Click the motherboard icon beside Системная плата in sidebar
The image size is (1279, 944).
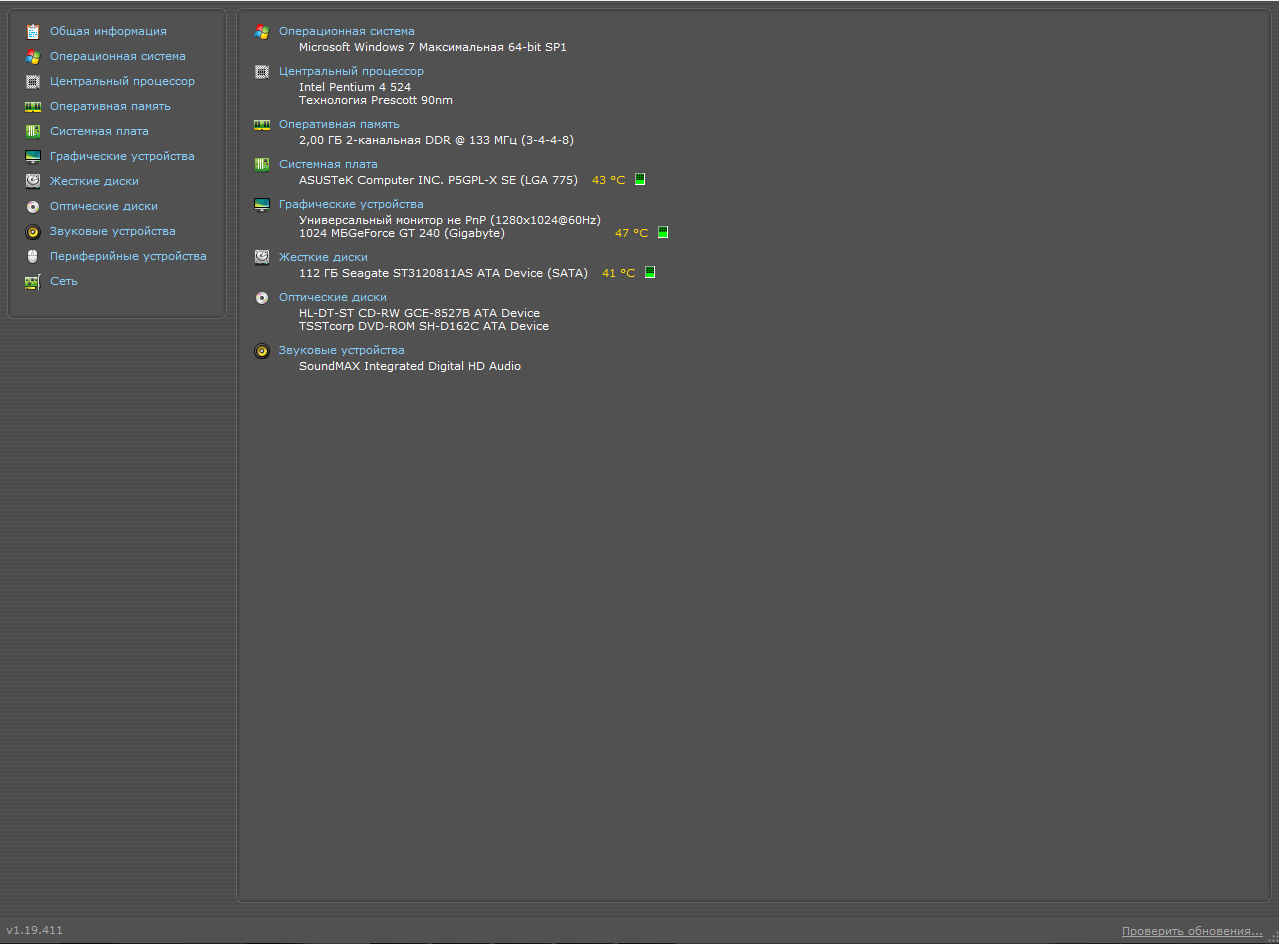(x=33, y=131)
